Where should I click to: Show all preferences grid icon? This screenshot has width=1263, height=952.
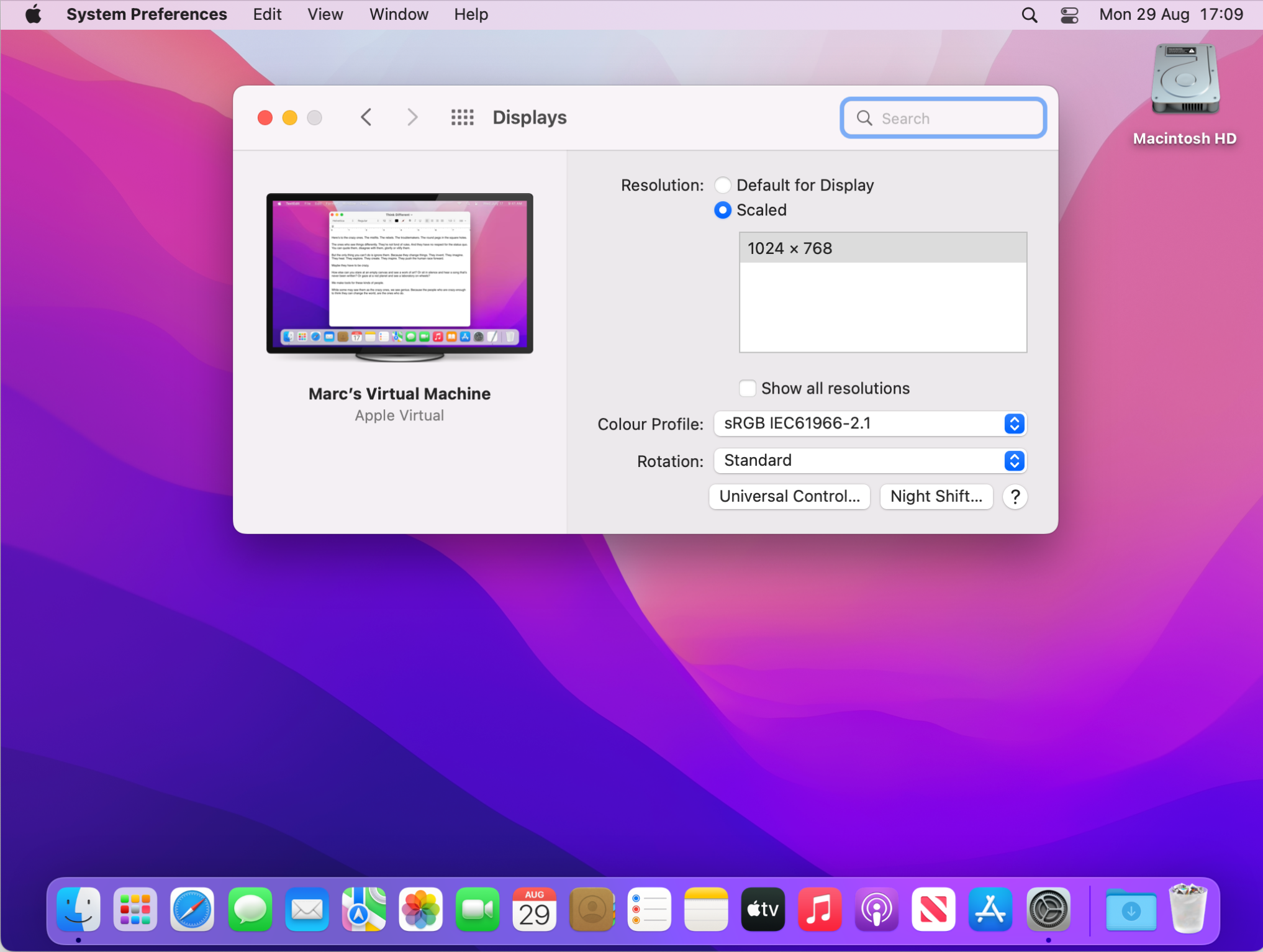point(463,117)
